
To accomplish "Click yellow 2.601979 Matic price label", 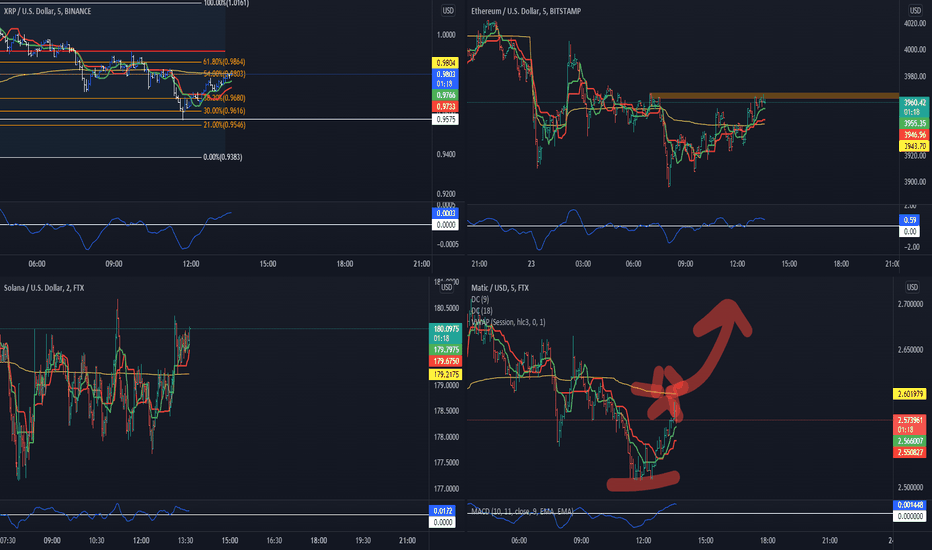I will [x=910, y=394].
